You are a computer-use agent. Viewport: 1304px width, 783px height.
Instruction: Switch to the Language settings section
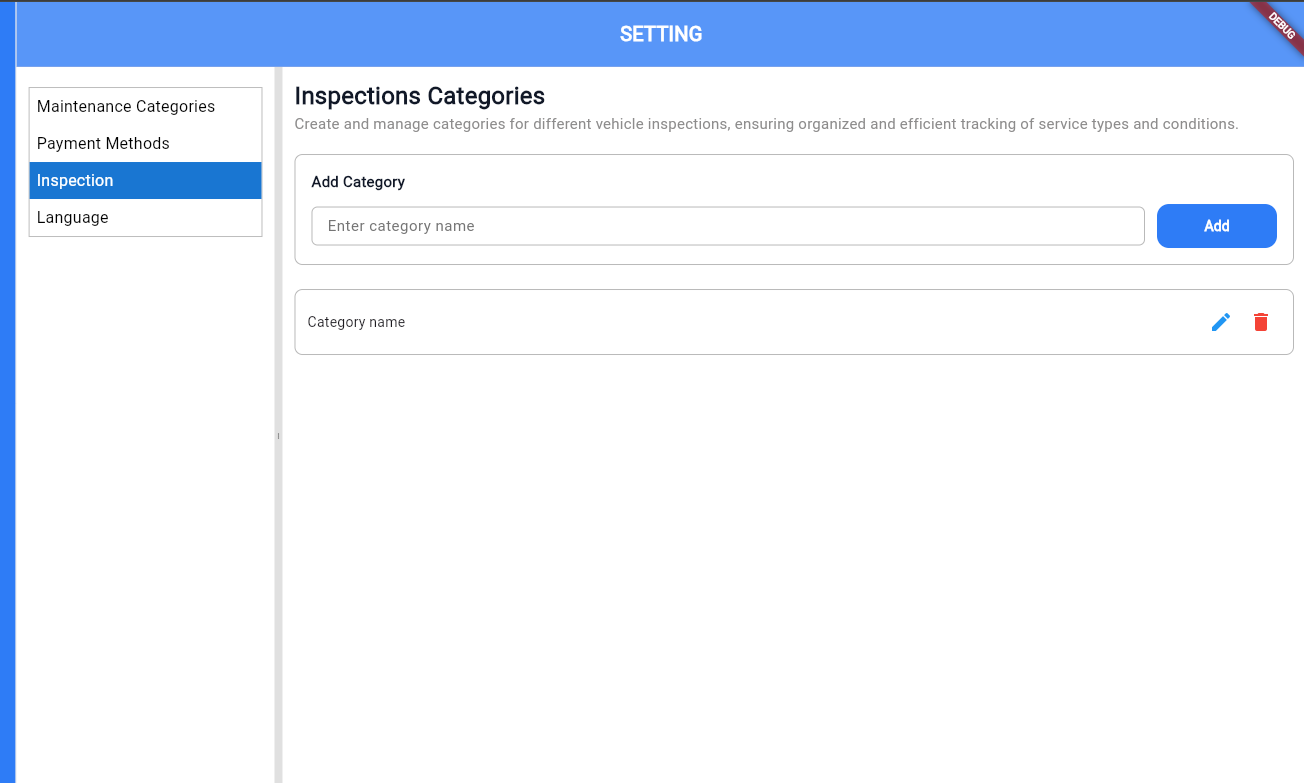coord(72,217)
